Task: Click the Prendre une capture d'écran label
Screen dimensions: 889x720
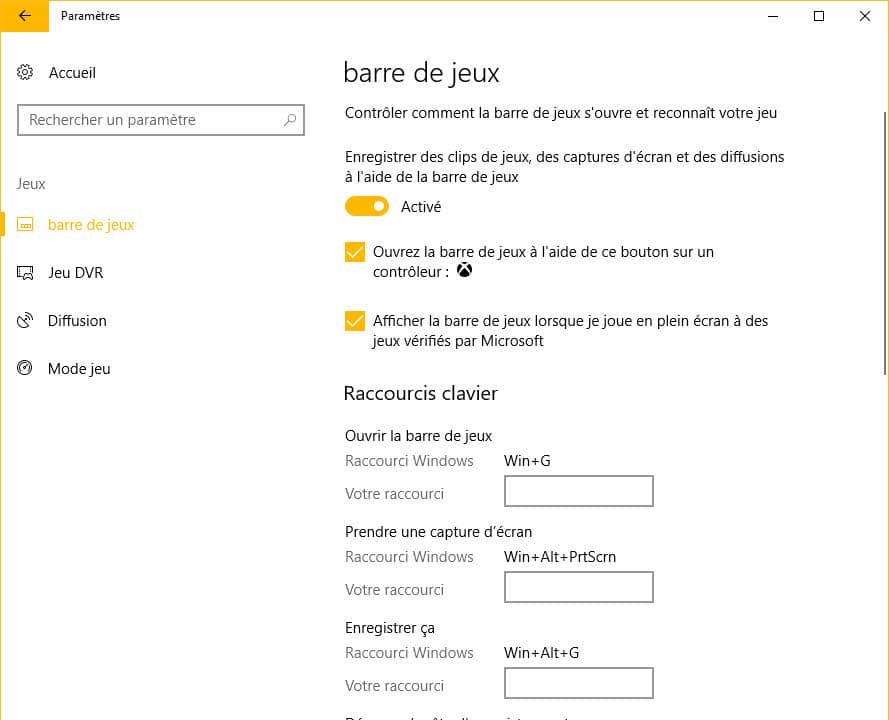Action: pyautogui.click(x=438, y=532)
